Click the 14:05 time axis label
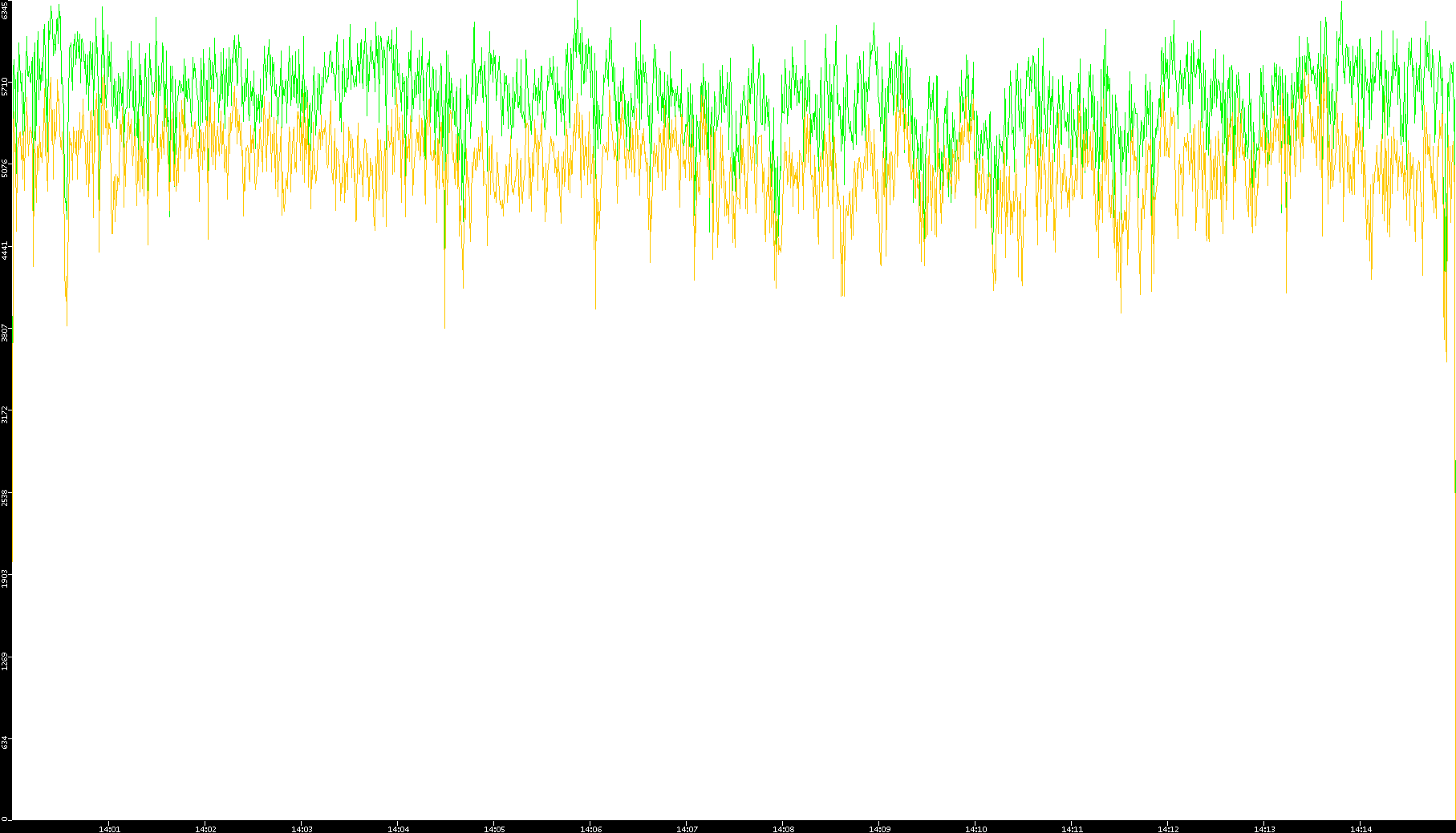 (x=494, y=829)
